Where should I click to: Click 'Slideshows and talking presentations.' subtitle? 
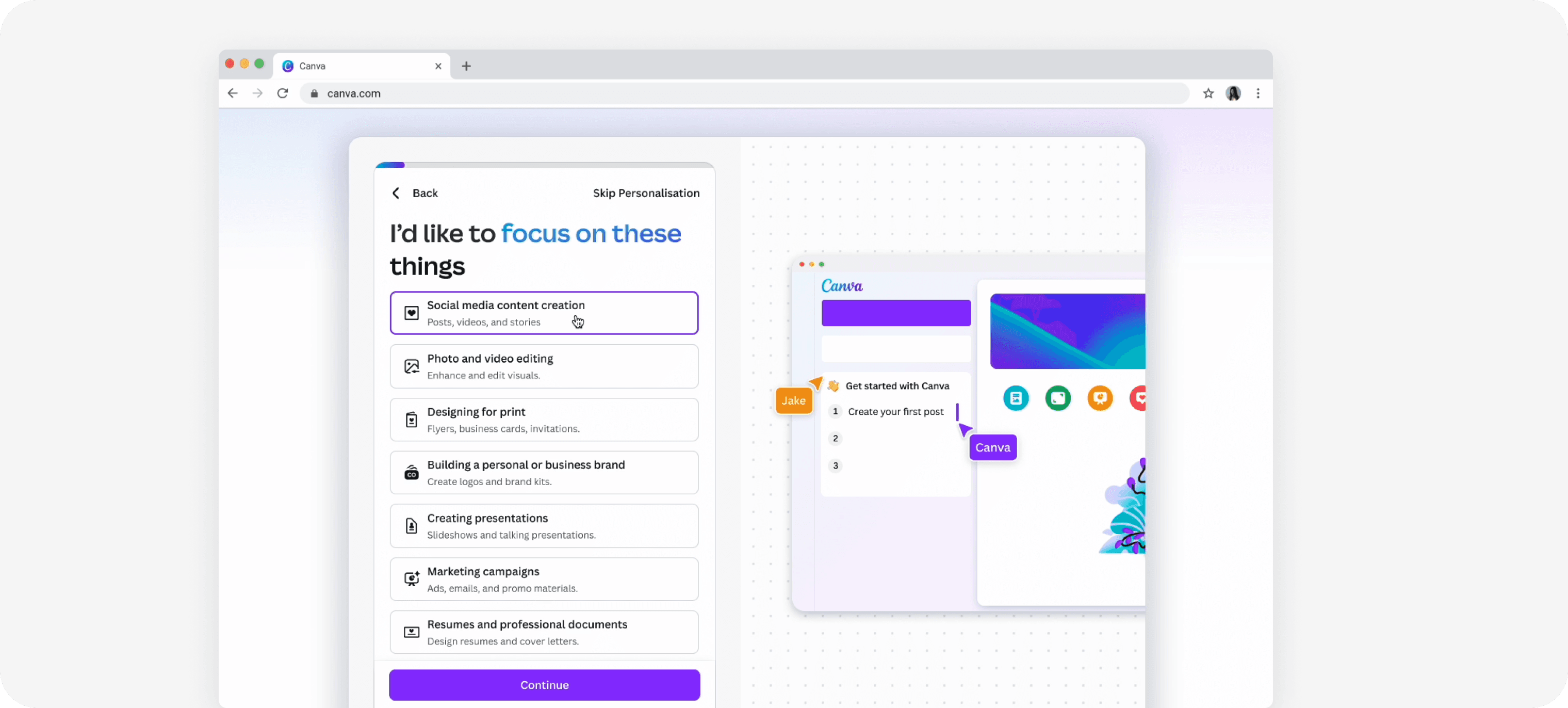(511, 535)
